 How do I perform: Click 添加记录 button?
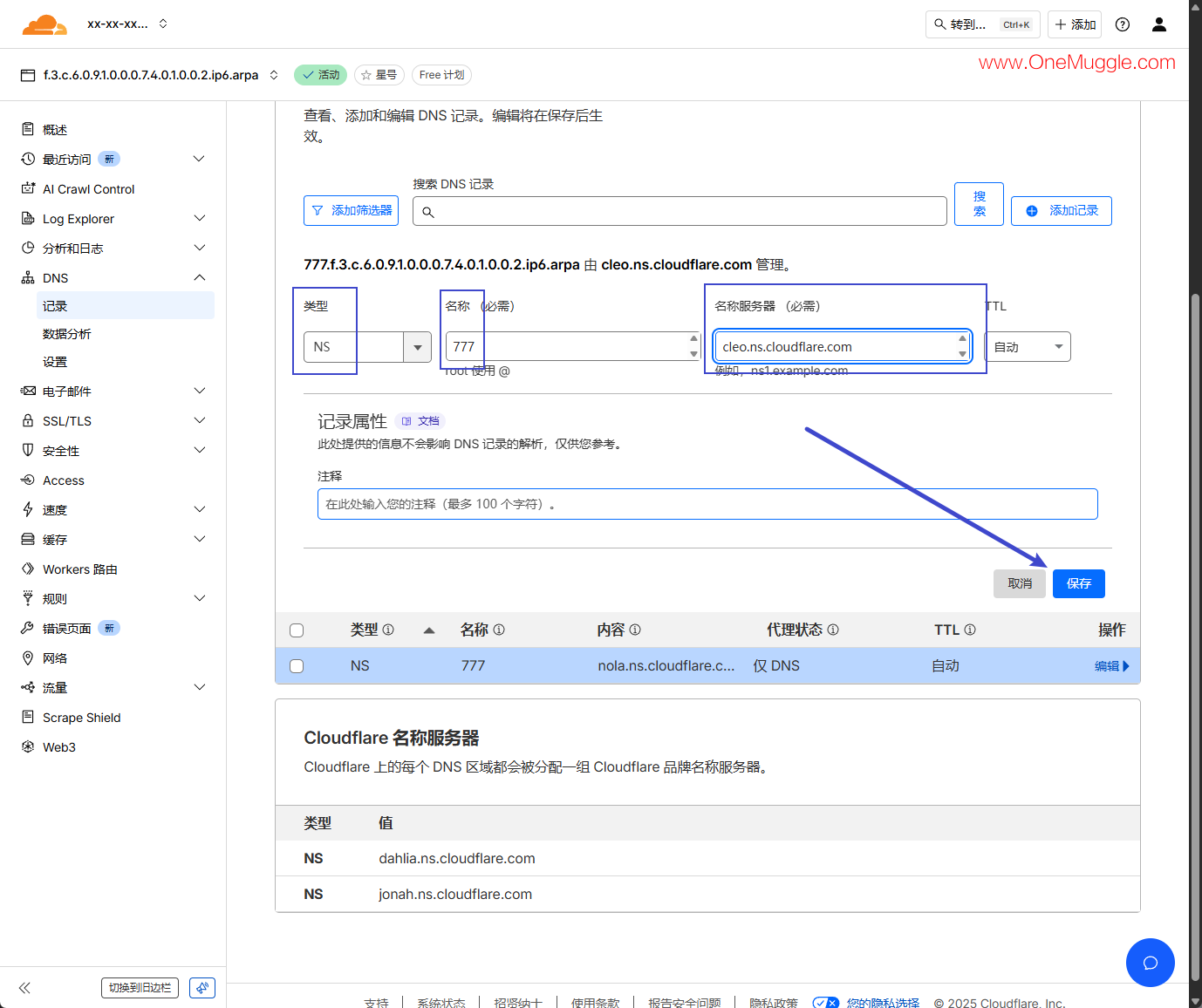pyautogui.click(x=1062, y=211)
